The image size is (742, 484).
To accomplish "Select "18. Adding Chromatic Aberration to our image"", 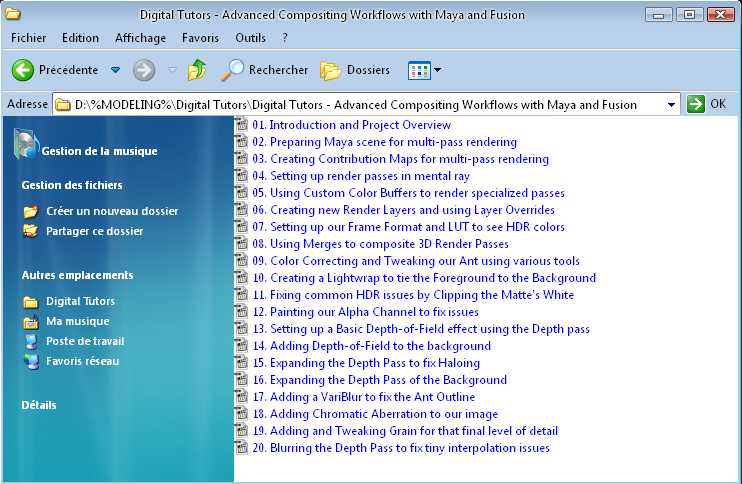I will click(375, 414).
